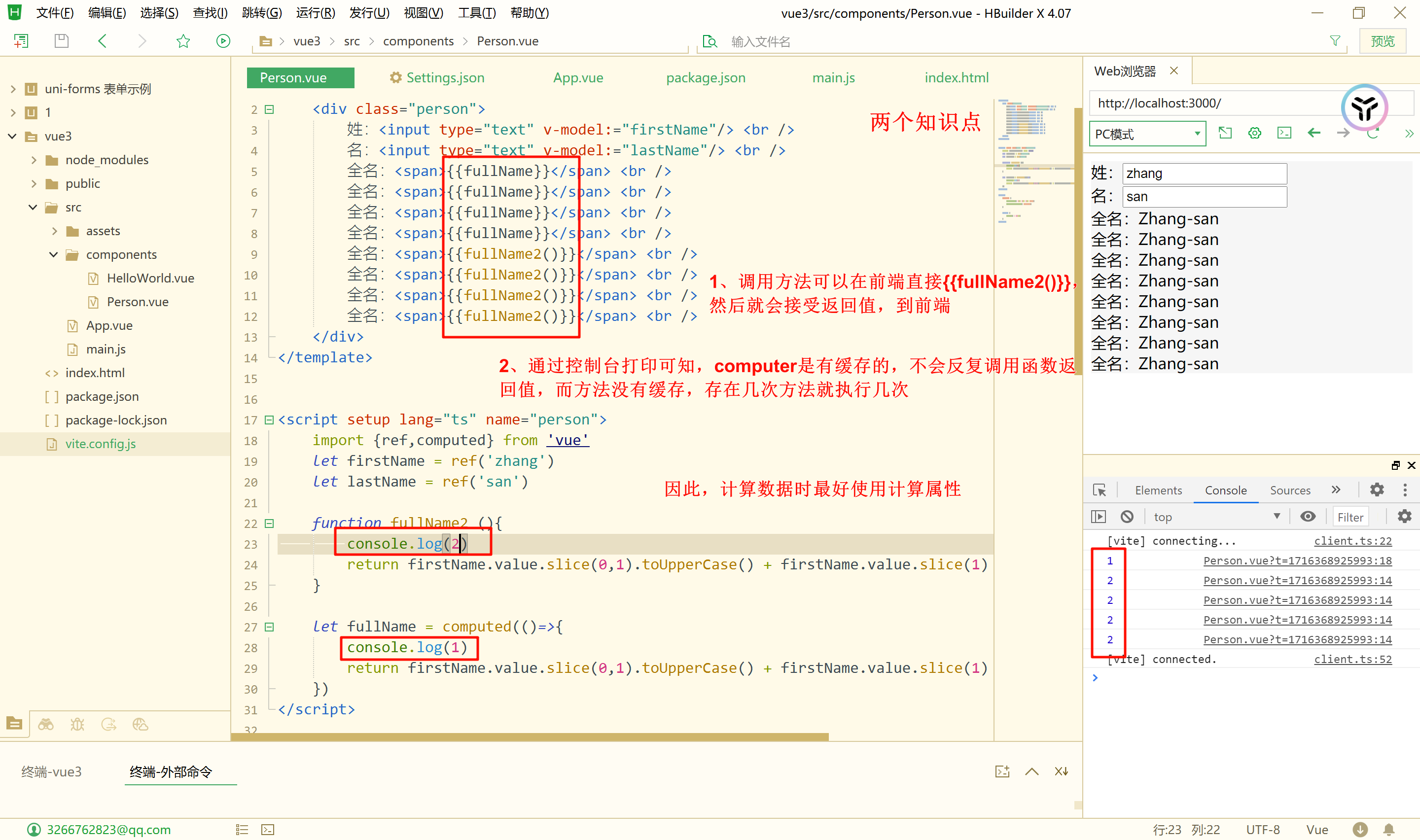Image resolution: width=1420 pixels, height=840 pixels.
Task: Toggle the live expression eye icon
Action: [1308, 516]
